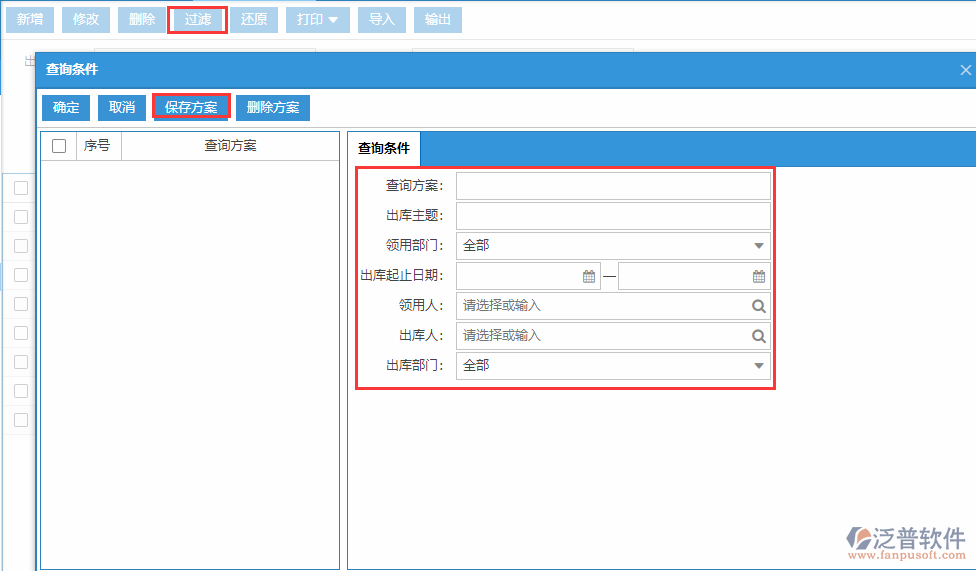This screenshot has height=571, width=976.
Task: Open the 打印 dropdown button
Action: pyautogui.click(x=317, y=20)
